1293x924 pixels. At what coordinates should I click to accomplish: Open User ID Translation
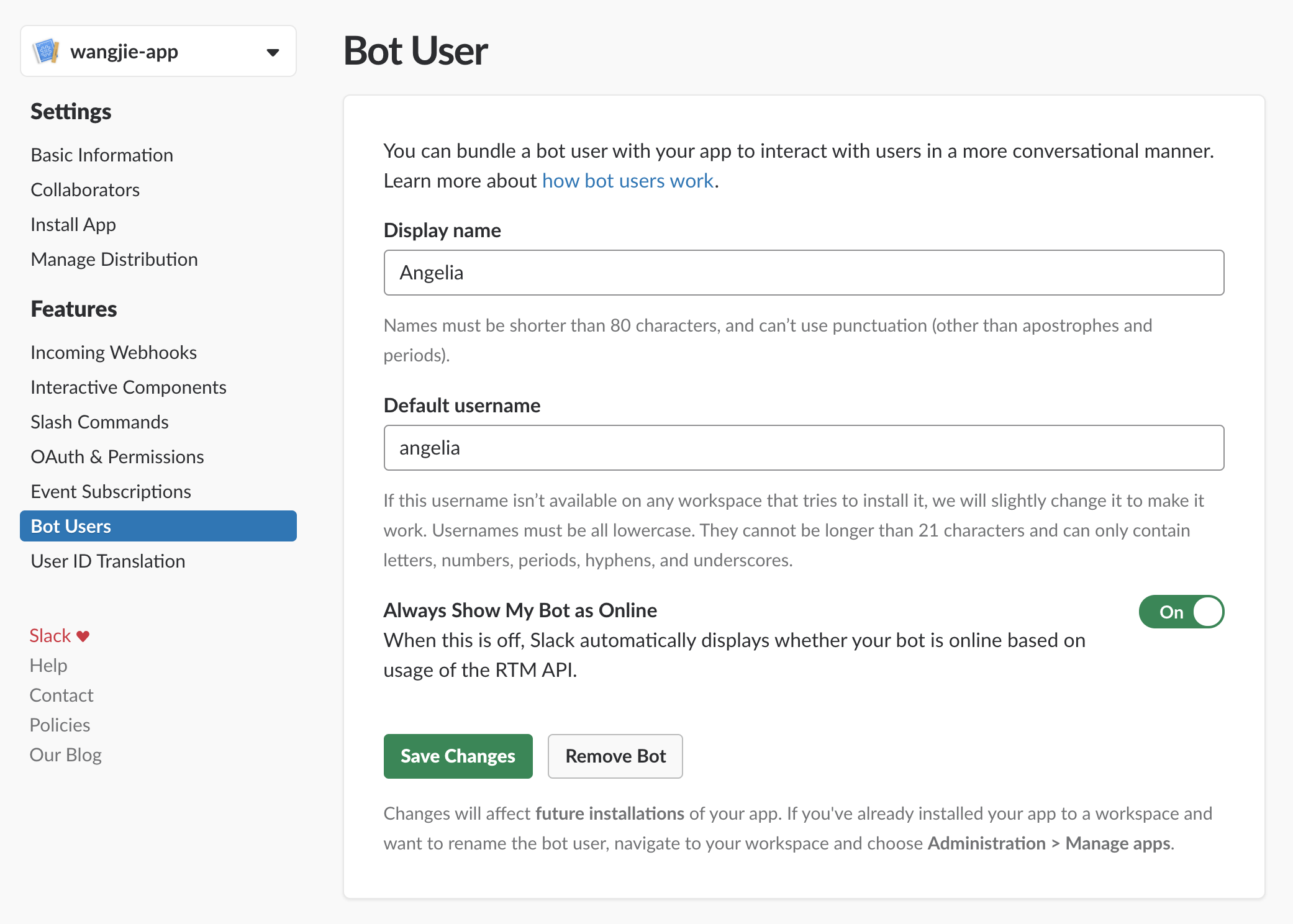(x=108, y=561)
